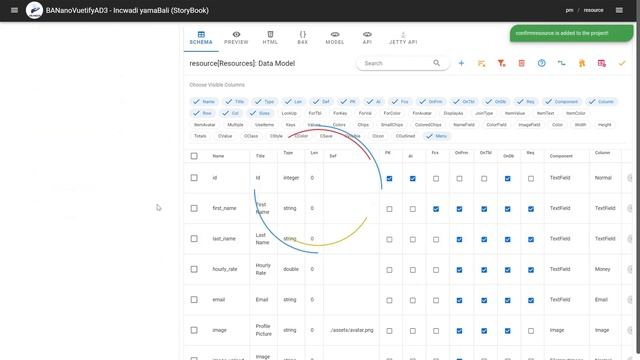Open the right drawer menu icon in header

[x=619, y=10]
